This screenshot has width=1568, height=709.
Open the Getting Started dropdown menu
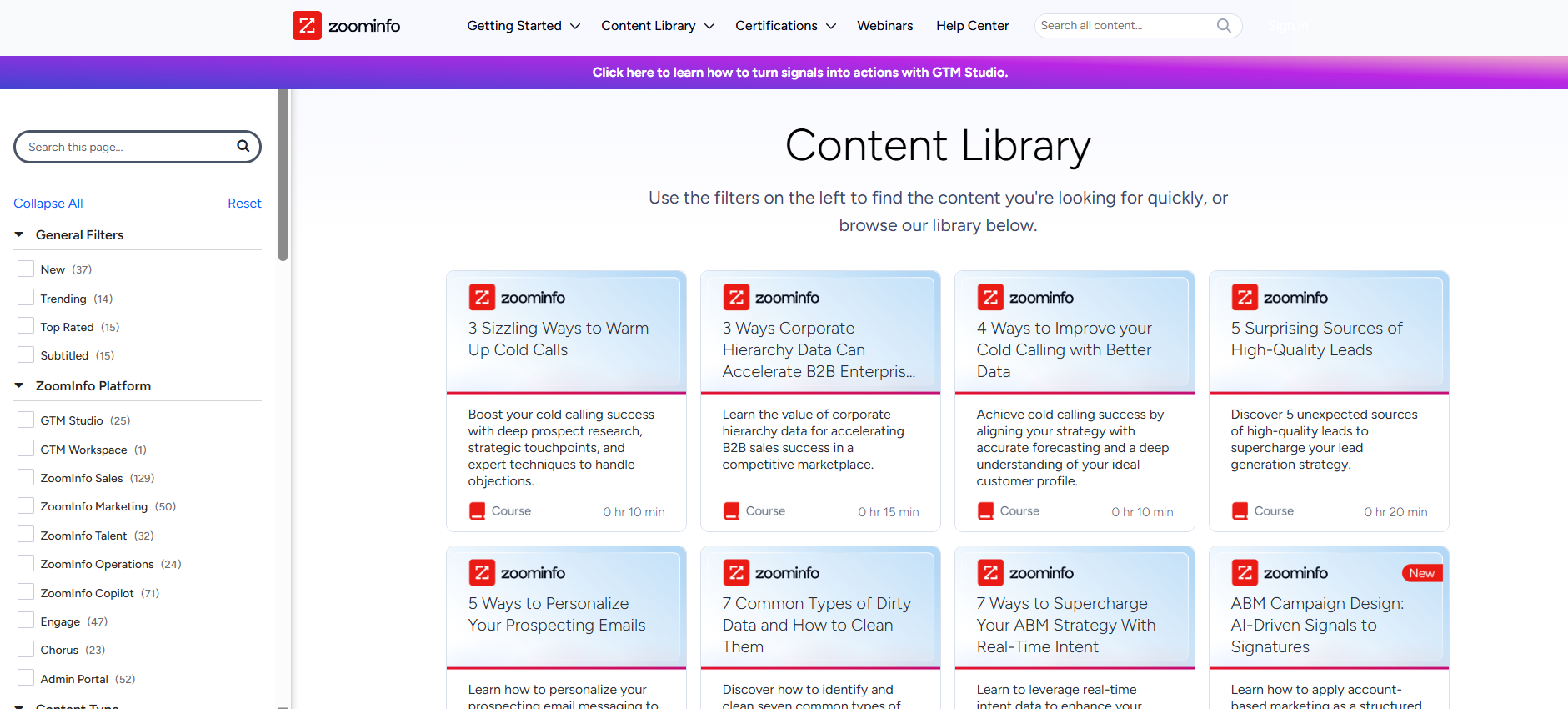tap(524, 26)
